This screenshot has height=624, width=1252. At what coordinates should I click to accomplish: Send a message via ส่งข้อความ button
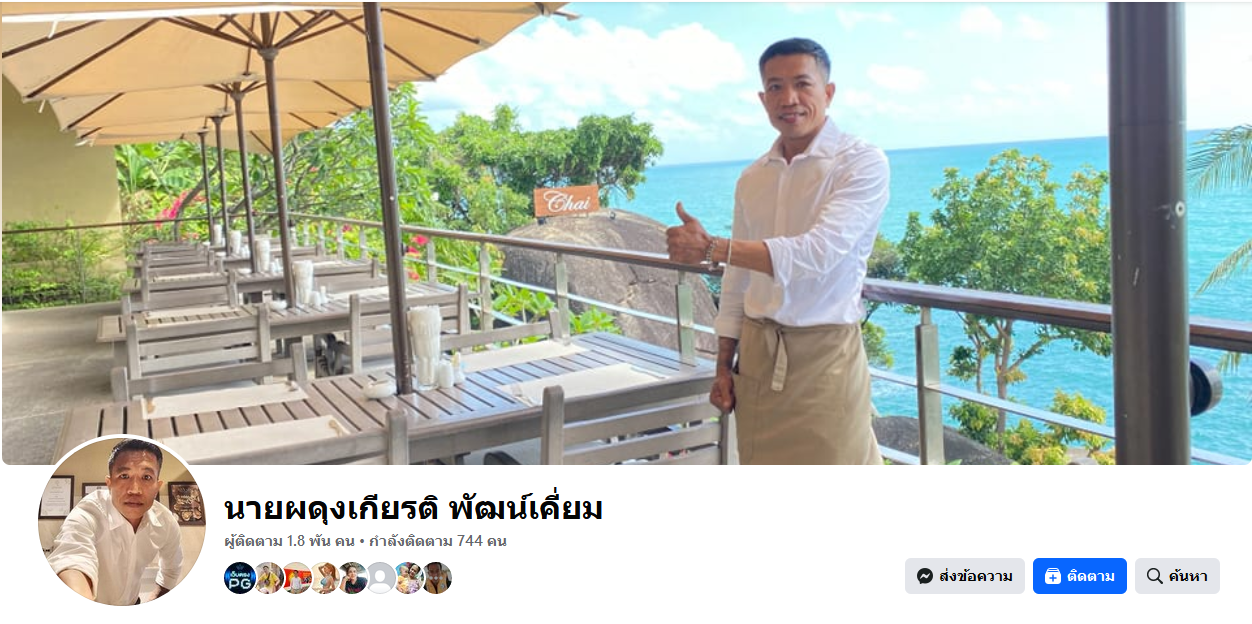click(x=965, y=576)
